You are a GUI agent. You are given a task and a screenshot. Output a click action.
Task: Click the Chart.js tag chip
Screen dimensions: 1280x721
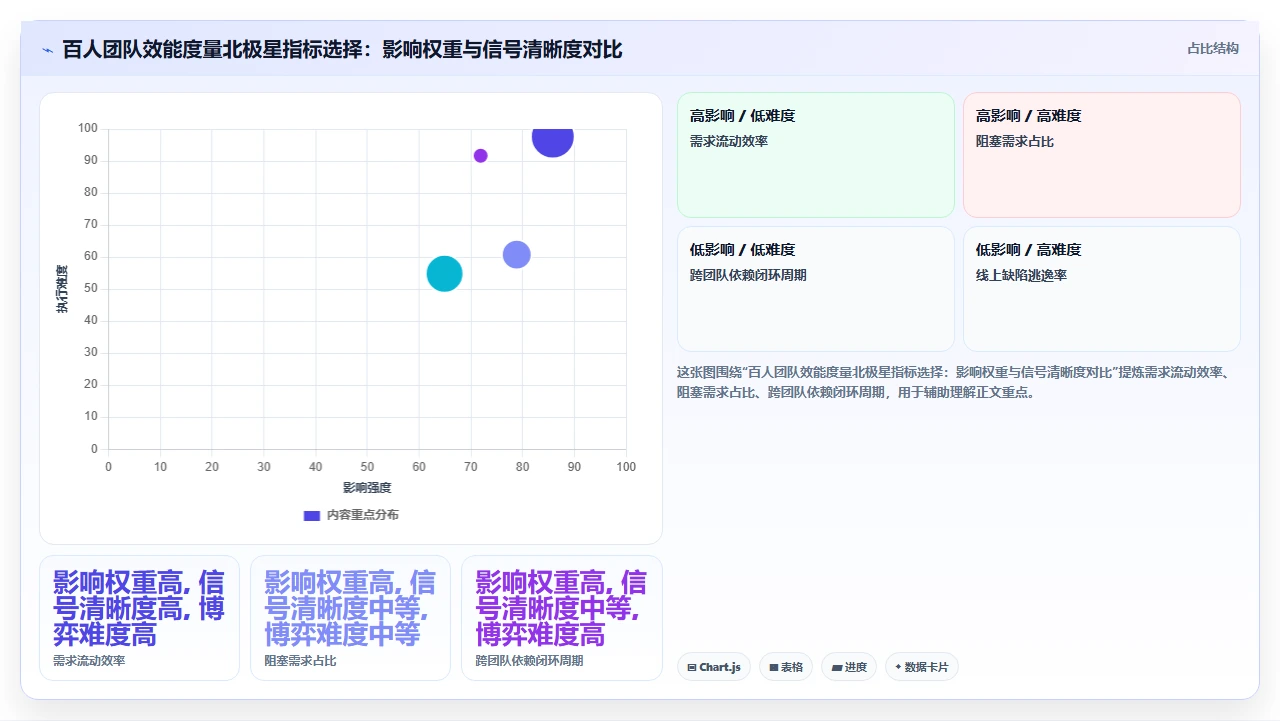pyautogui.click(x=714, y=667)
